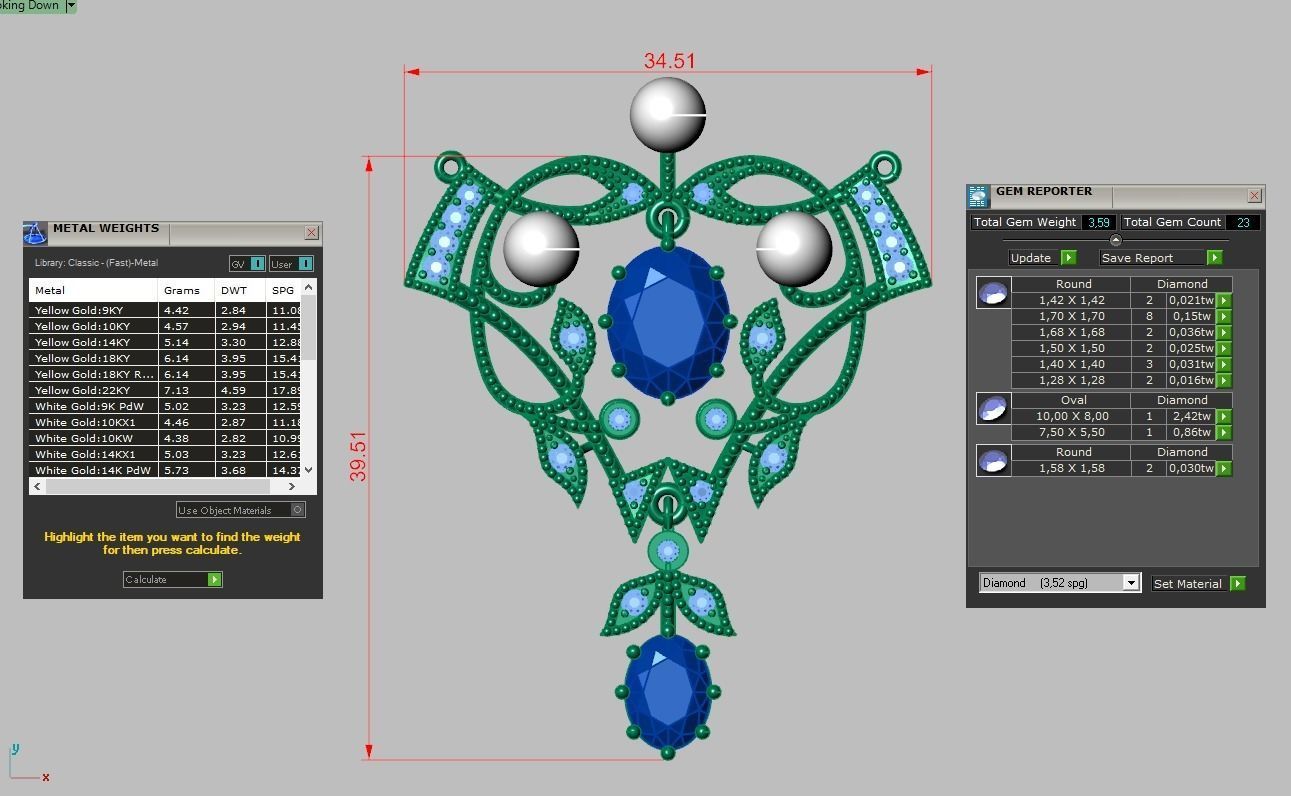Click the 10,00 X 8,00 size cell
This screenshot has width=1291, height=796.
point(1071,416)
